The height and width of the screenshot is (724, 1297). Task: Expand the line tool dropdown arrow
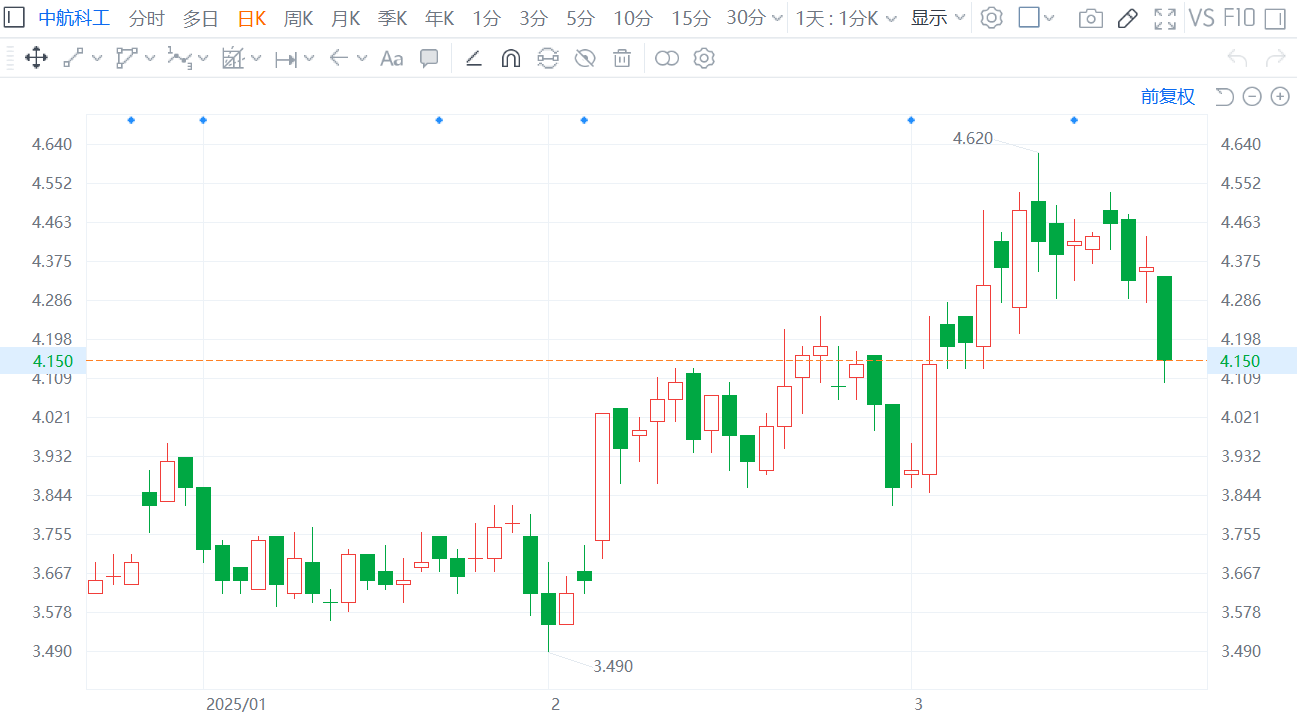97,59
